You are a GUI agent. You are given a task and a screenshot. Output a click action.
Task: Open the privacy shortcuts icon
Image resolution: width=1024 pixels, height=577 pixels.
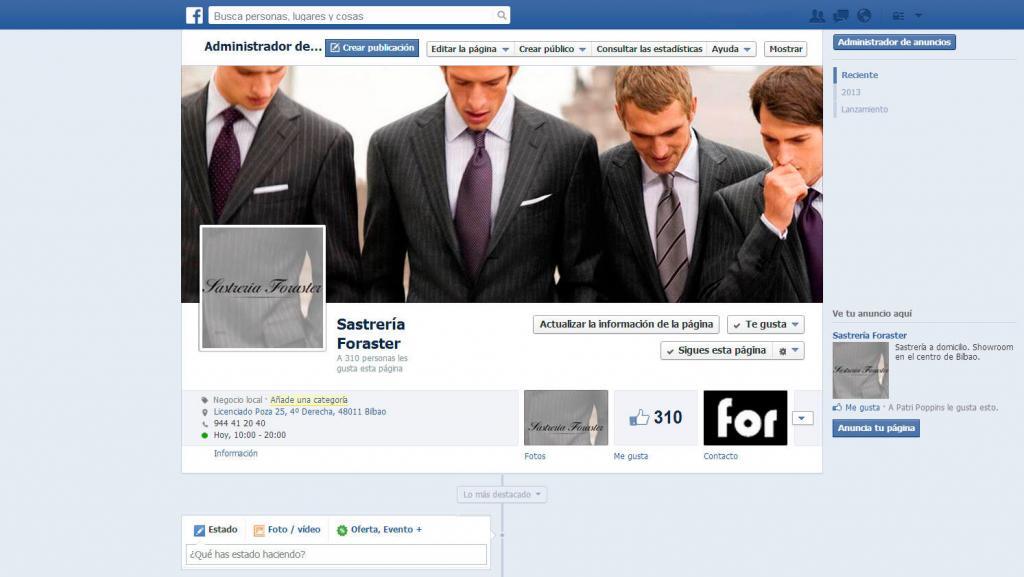(898, 15)
